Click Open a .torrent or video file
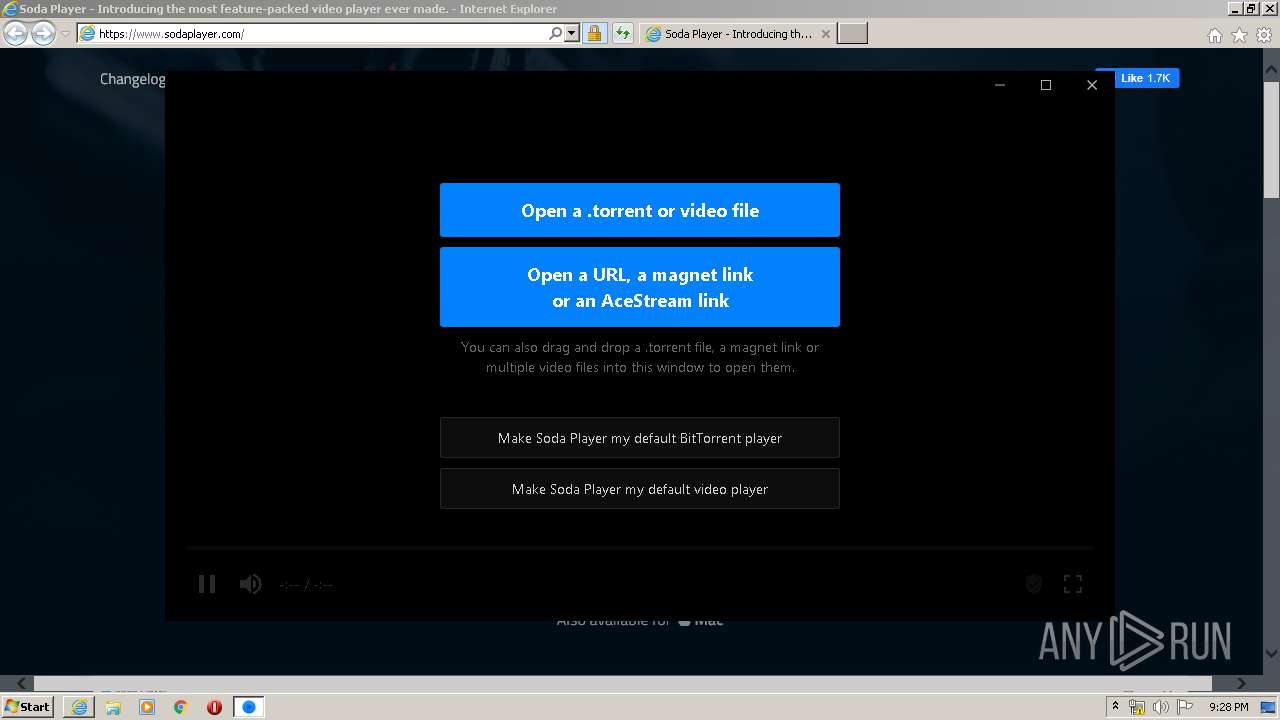Screen dimensions: 1280x720 (640, 210)
